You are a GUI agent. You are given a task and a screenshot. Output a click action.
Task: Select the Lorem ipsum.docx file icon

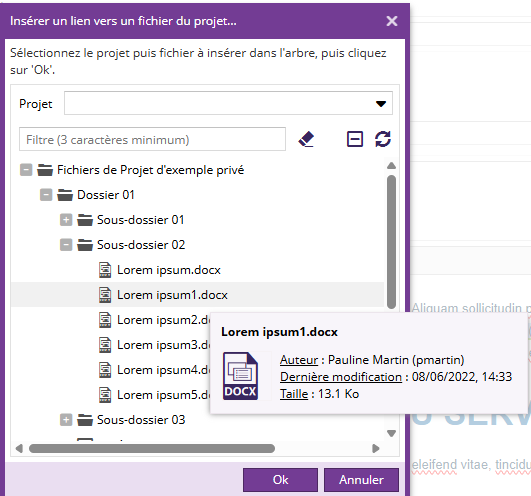click(105, 270)
